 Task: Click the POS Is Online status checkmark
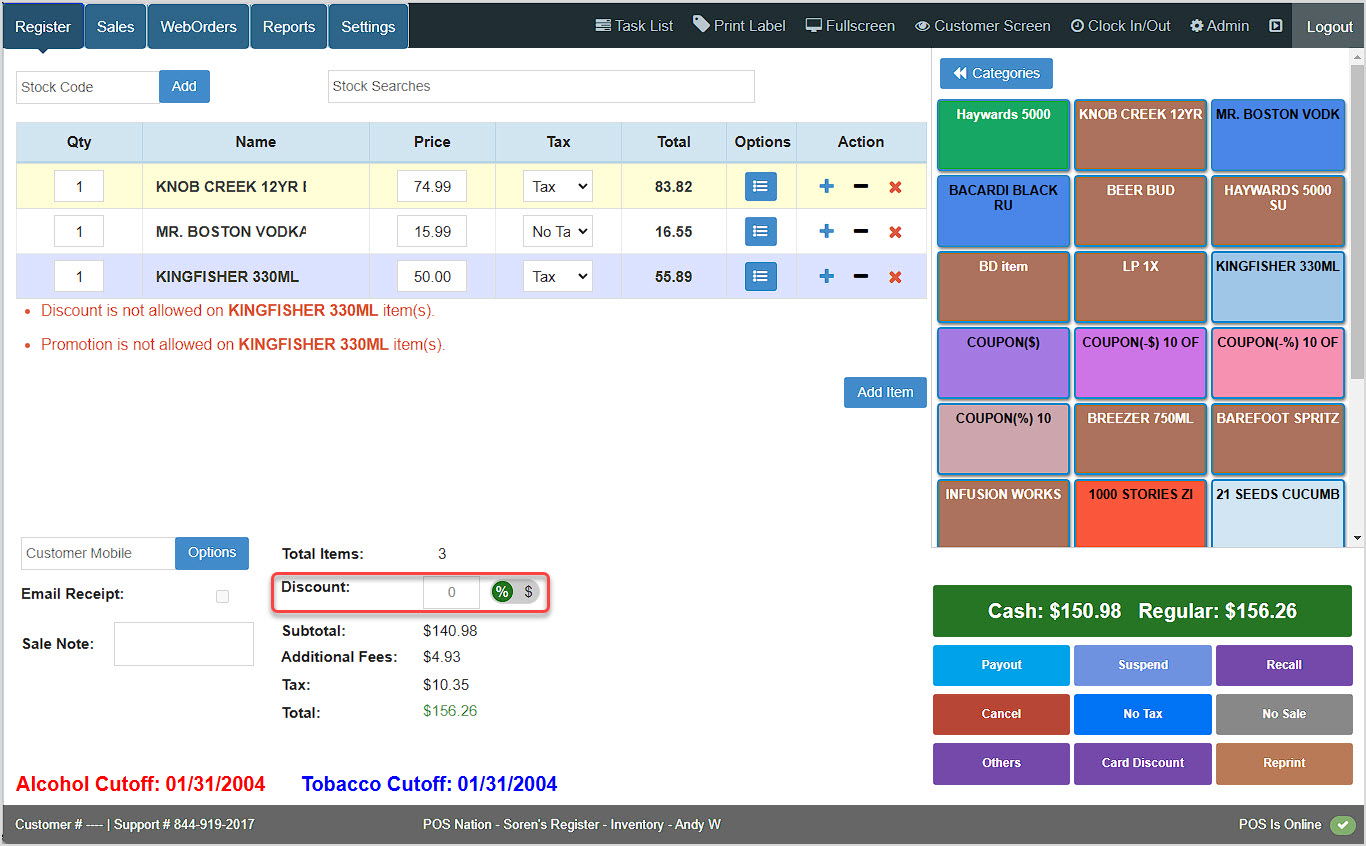pos(1343,824)
